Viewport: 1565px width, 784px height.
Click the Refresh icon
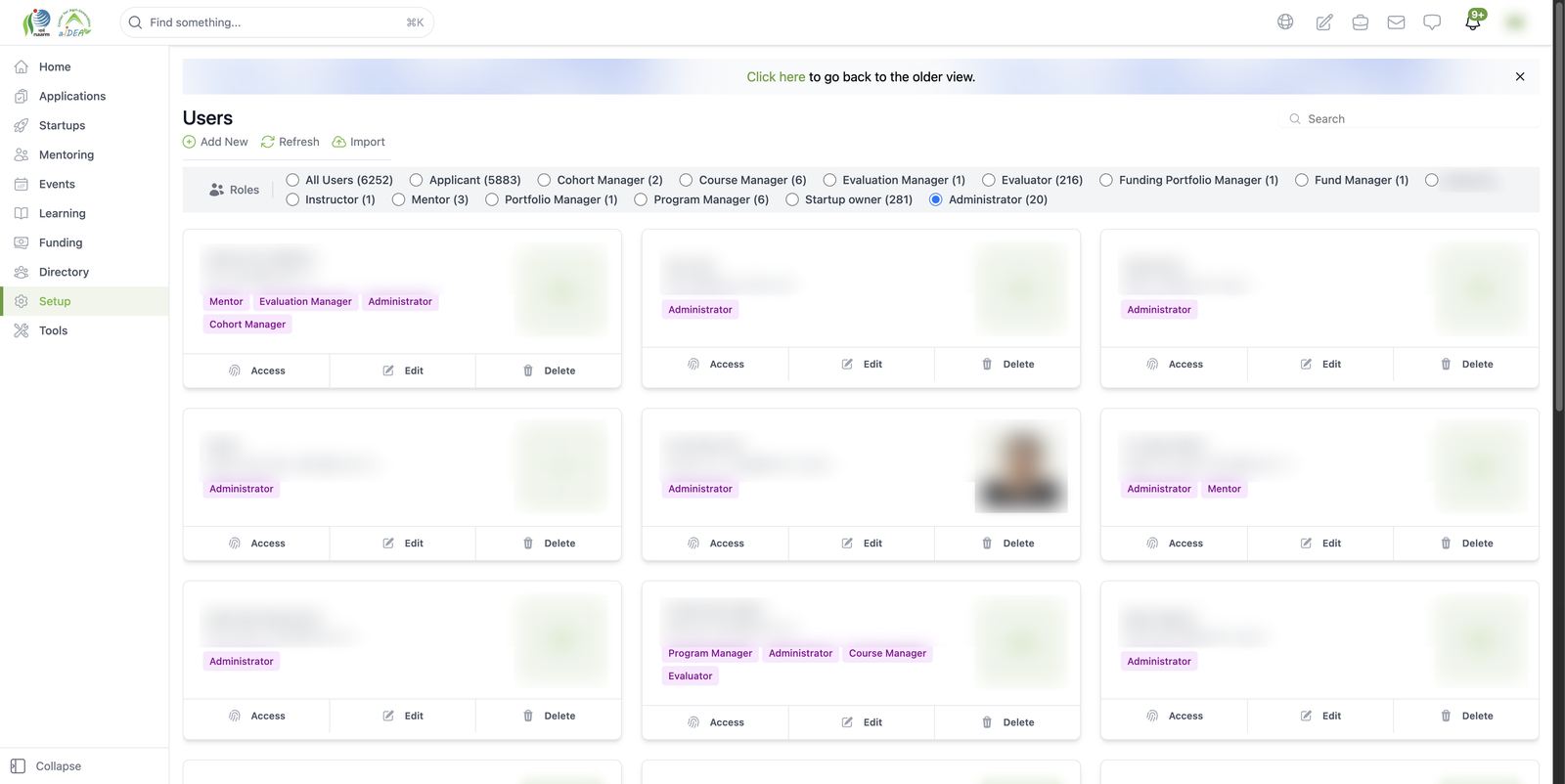pos(267,142)
